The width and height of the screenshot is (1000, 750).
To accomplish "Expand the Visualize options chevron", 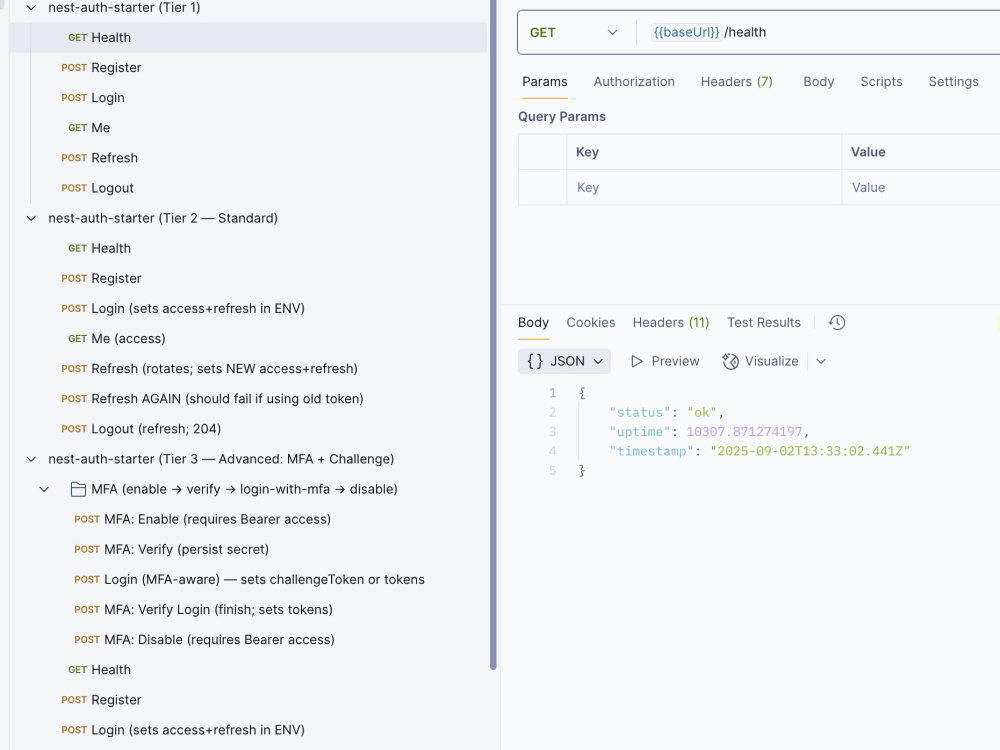I will tap(821, 362).
